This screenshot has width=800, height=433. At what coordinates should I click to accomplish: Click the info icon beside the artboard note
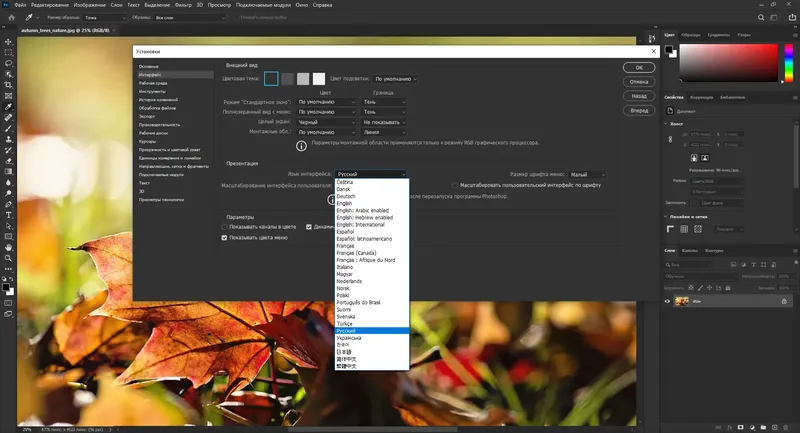(302, 146)
